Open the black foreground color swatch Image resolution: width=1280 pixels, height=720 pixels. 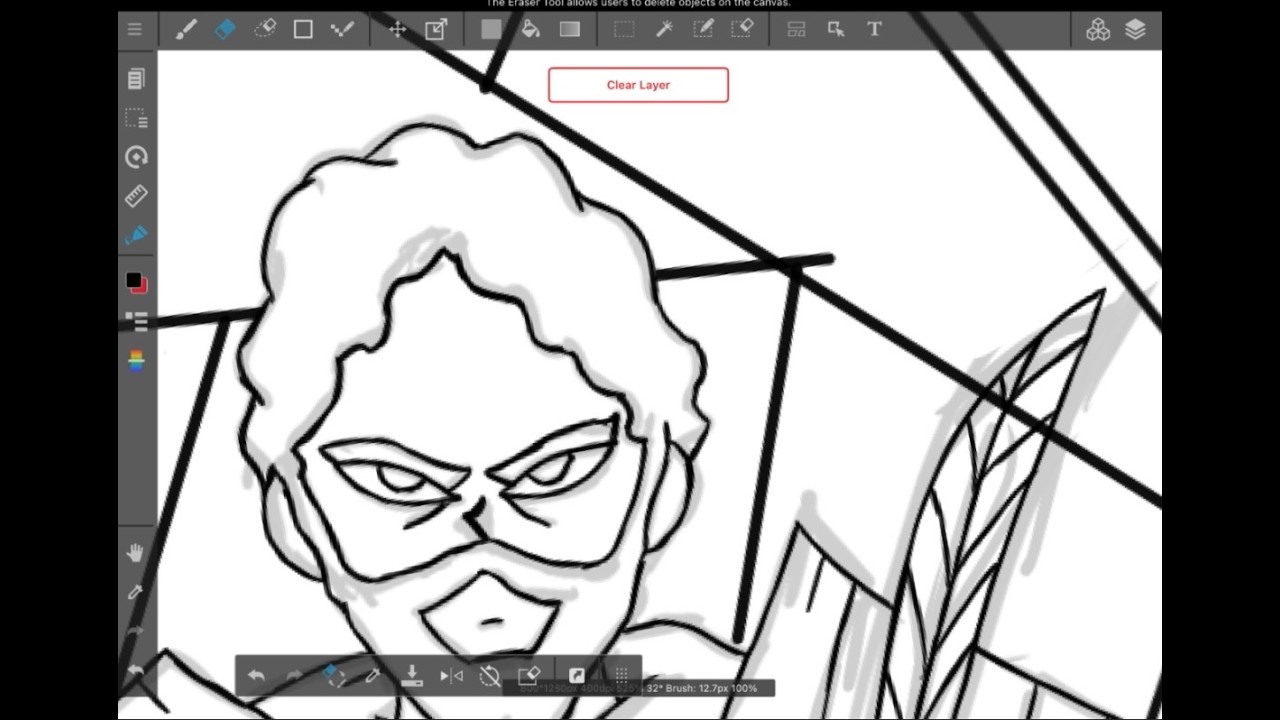(133, 281)
